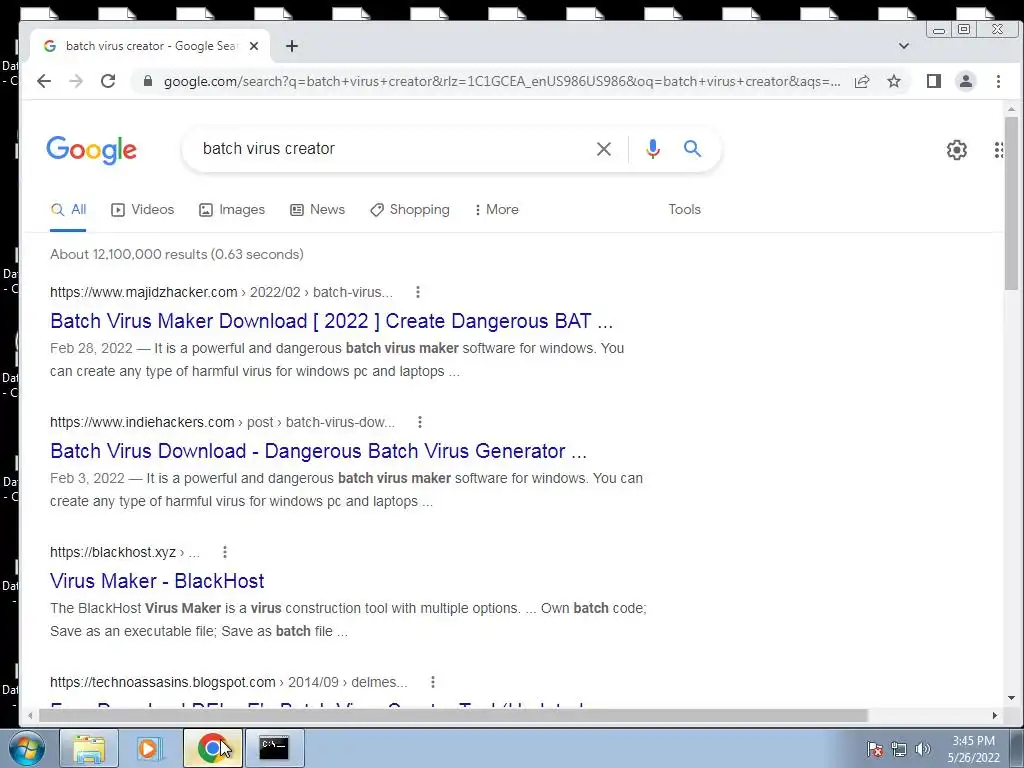Submit search with the magnifier icon
Screen dimensions: 1024x768
[692, 149]
